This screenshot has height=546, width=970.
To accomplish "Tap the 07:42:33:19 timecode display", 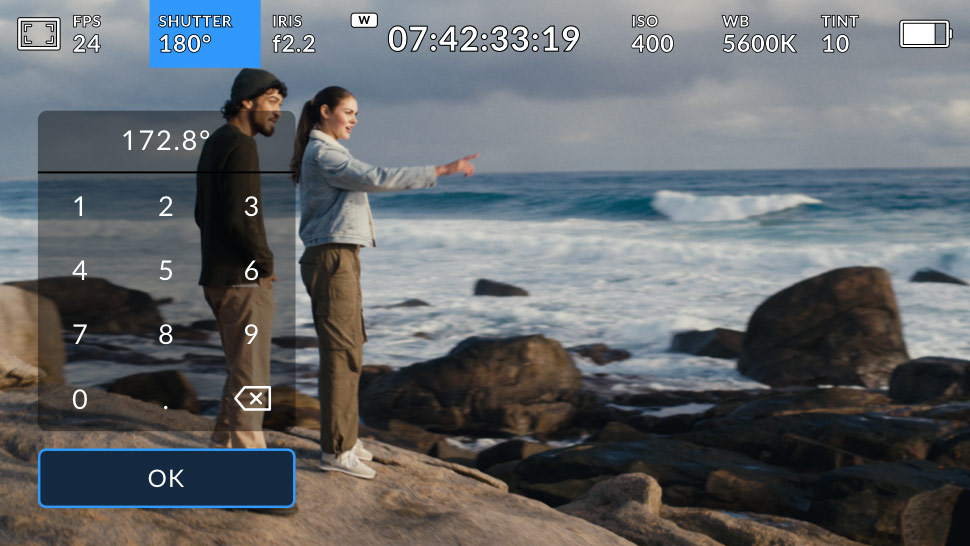I will click(x=484, y=39).
